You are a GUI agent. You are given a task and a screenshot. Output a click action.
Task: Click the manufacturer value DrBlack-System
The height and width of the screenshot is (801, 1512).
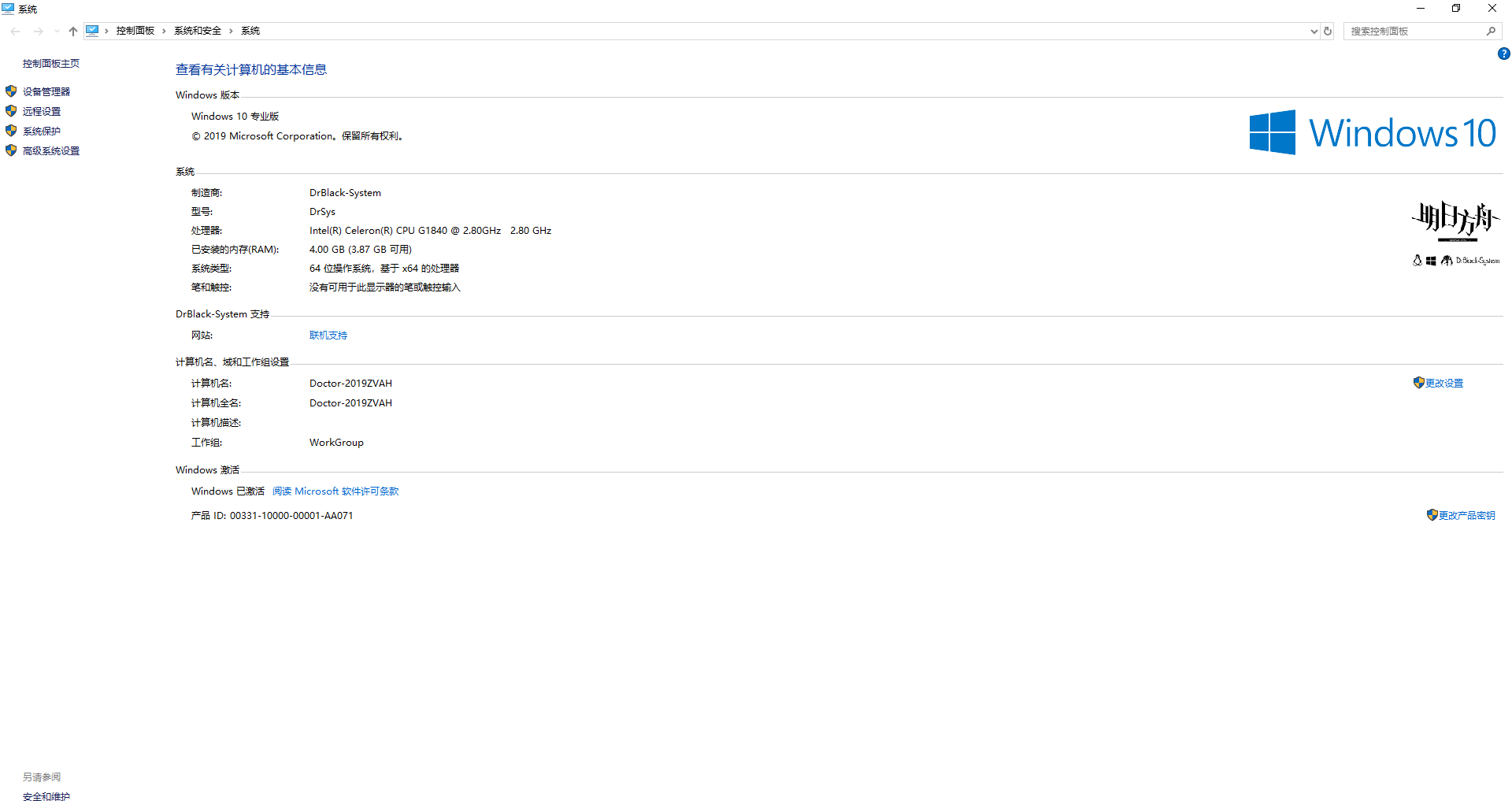[345, 193]
